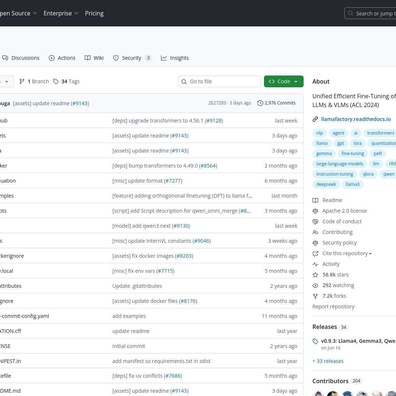Click the eye icon beside 292 watching
396x396 pixels.
(x=315, y=285)
